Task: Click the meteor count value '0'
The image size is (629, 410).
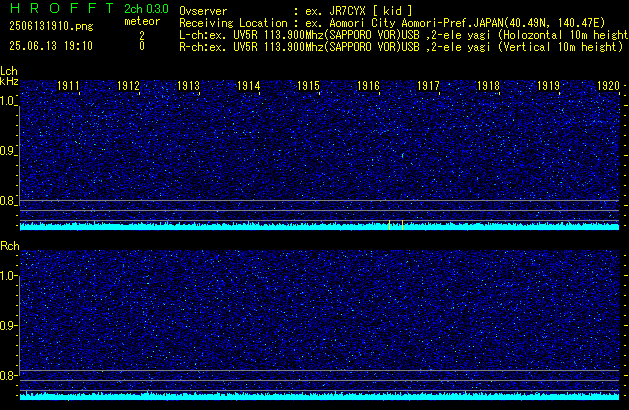Action: (x=142, y=46)
